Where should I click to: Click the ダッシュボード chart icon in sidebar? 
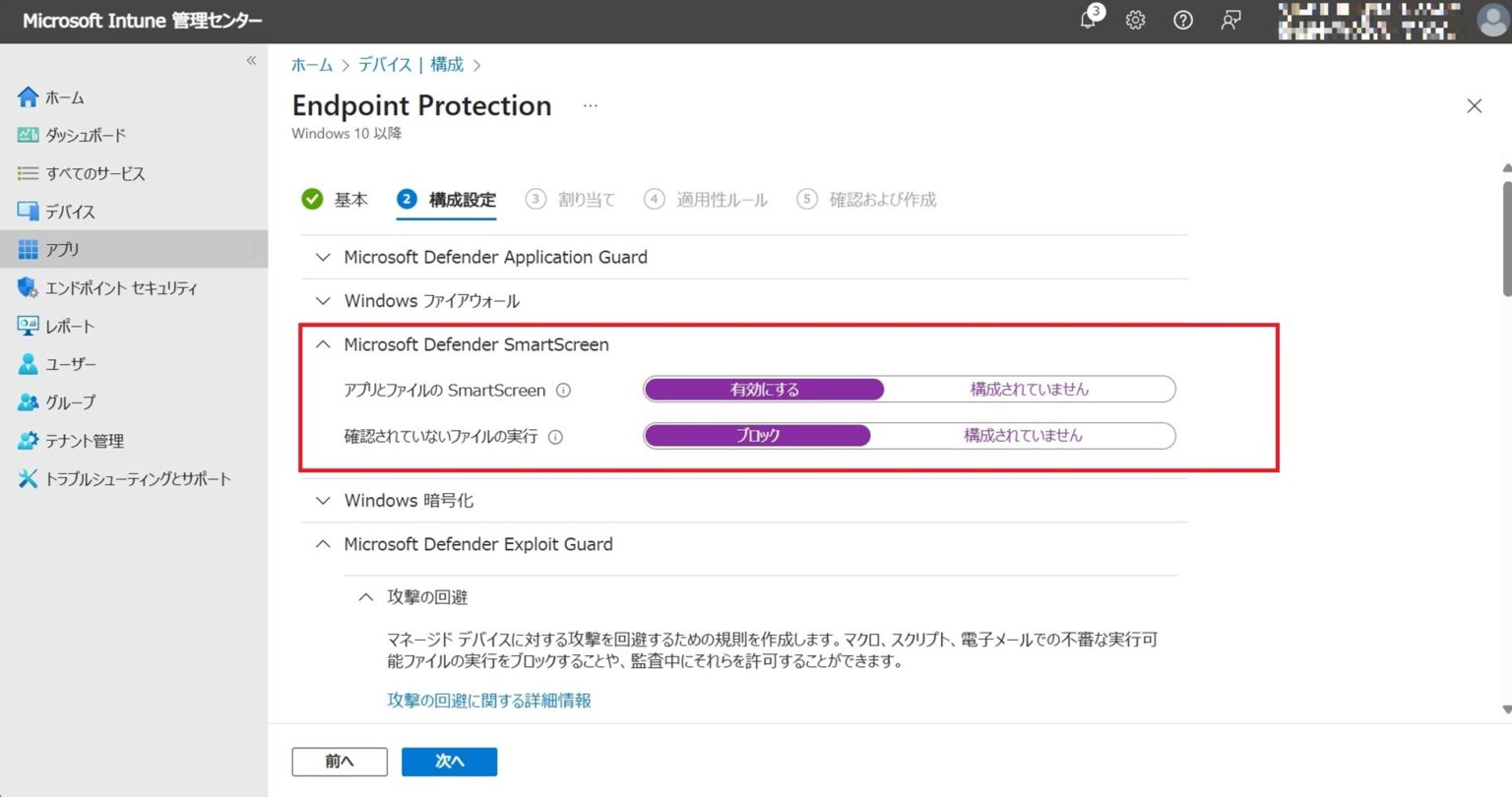point(28,135)
